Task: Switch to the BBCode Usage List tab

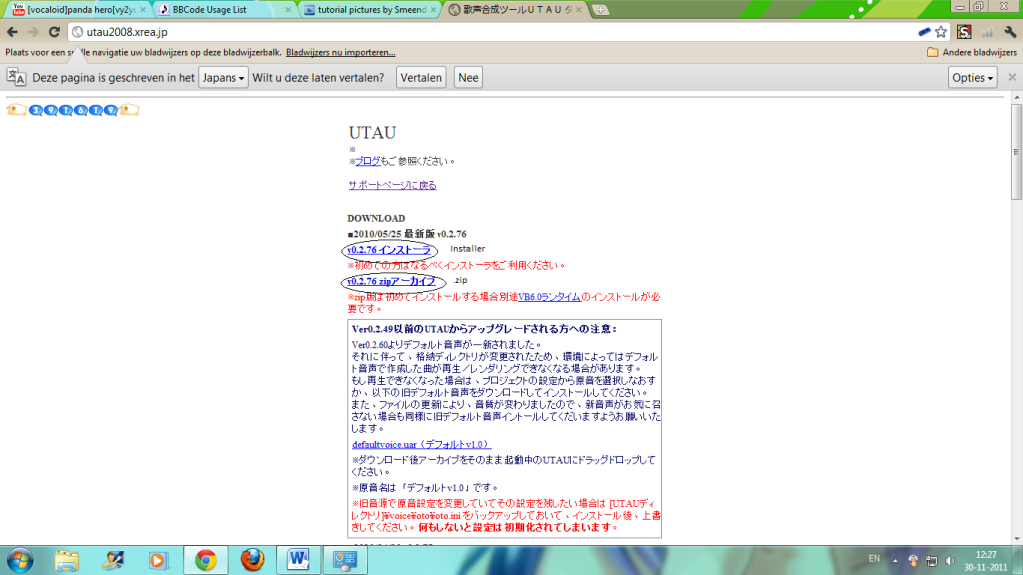Action: point(222,10)
